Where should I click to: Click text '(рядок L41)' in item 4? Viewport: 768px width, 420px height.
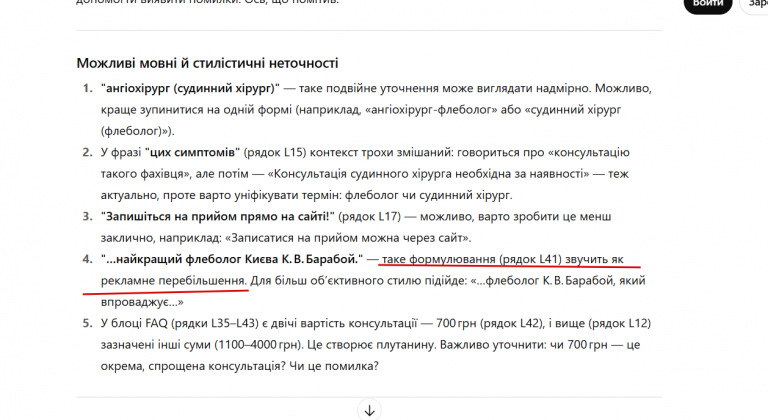coord(530,259)
